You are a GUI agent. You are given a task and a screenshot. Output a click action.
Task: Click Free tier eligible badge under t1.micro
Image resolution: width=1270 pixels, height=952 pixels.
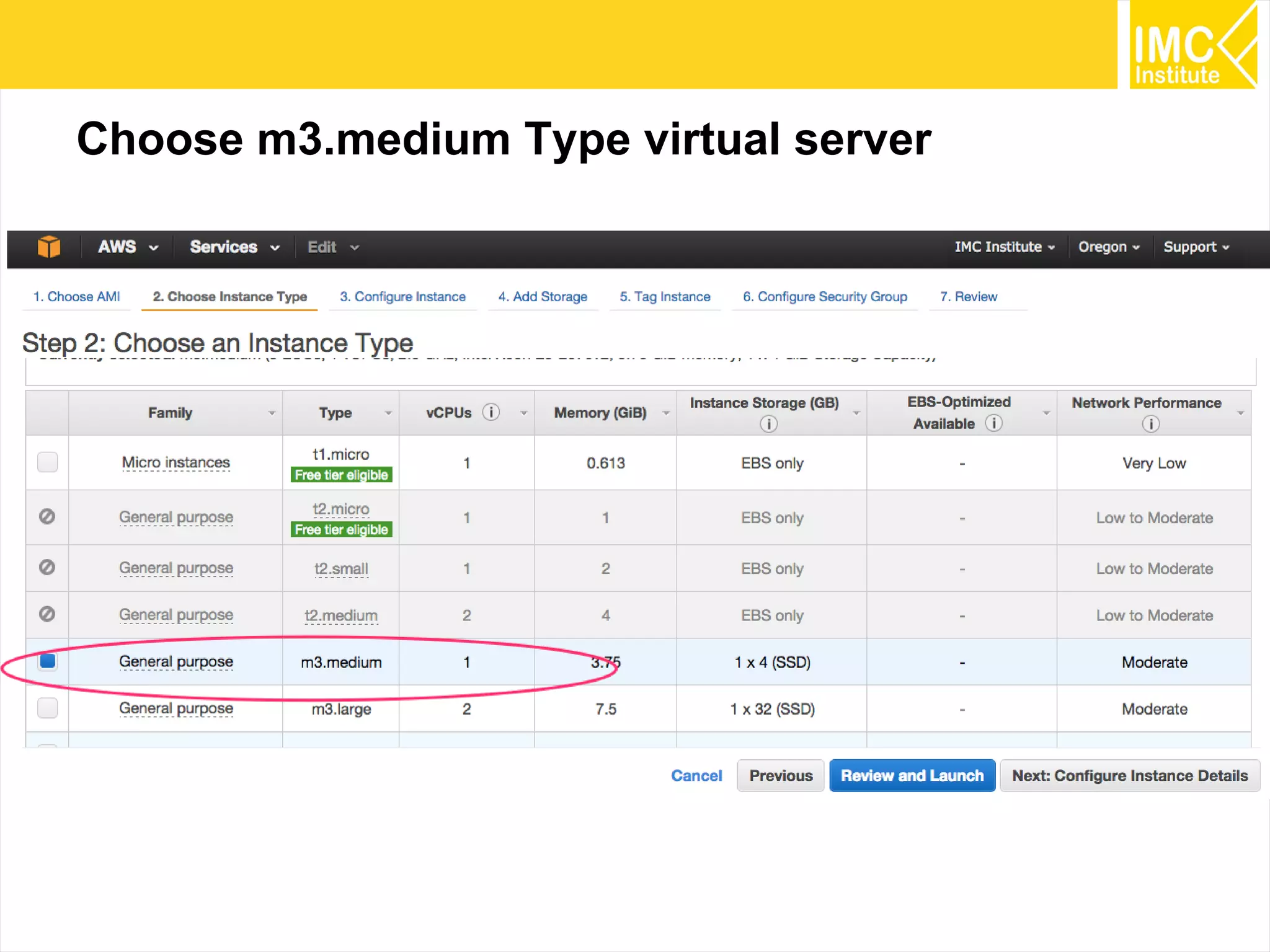tap(341, 475)
